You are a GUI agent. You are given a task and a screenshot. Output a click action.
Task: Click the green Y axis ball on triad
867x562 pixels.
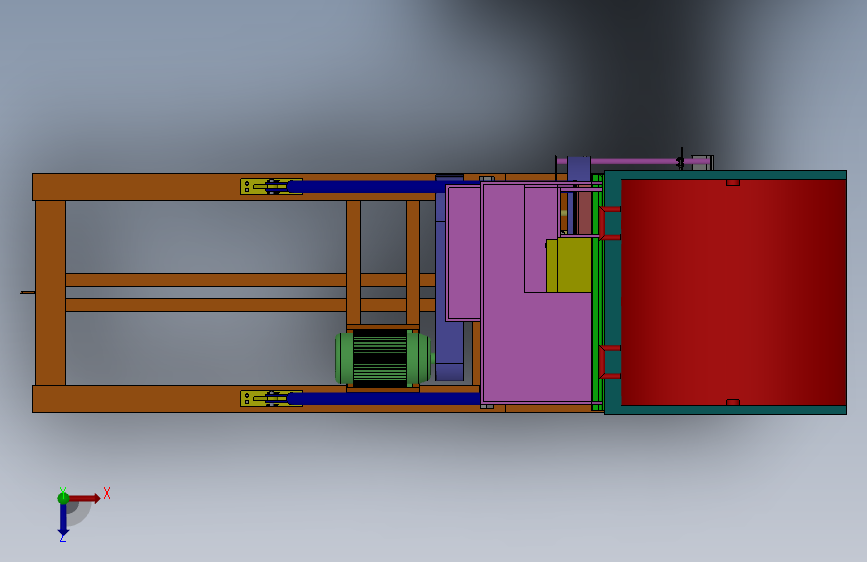tap(63, 498)
